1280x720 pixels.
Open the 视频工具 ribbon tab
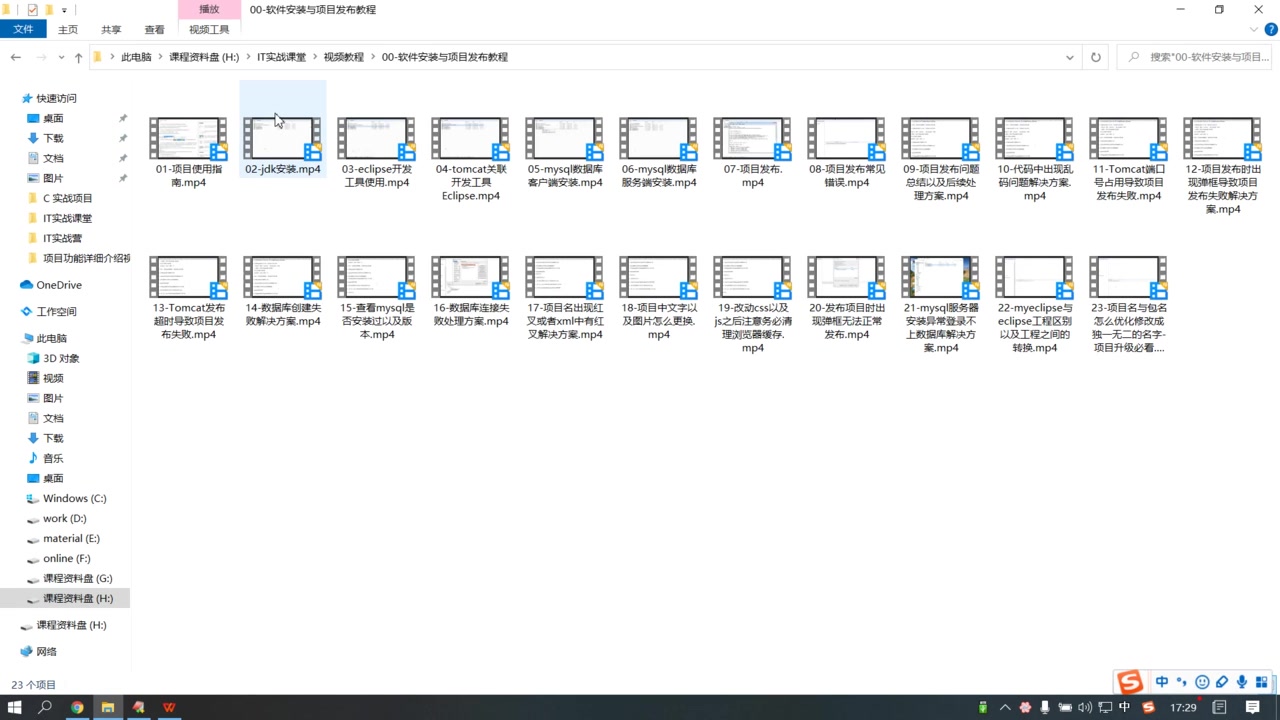point(209,30)
